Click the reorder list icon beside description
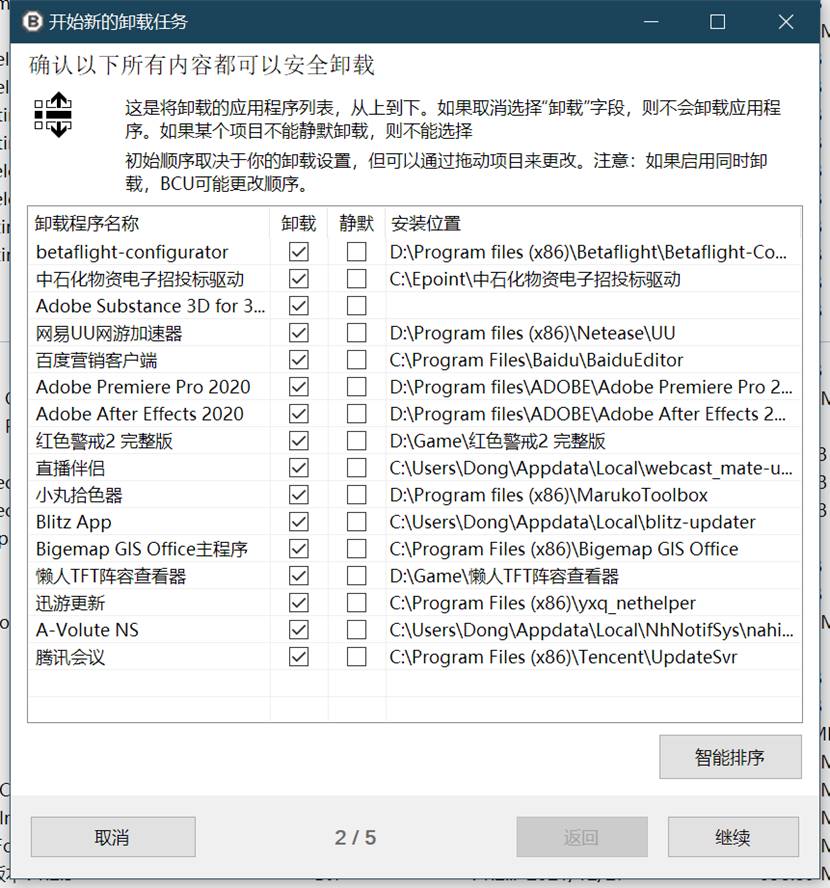The height and width of the screenshot is (888, 830). [53, 115]
